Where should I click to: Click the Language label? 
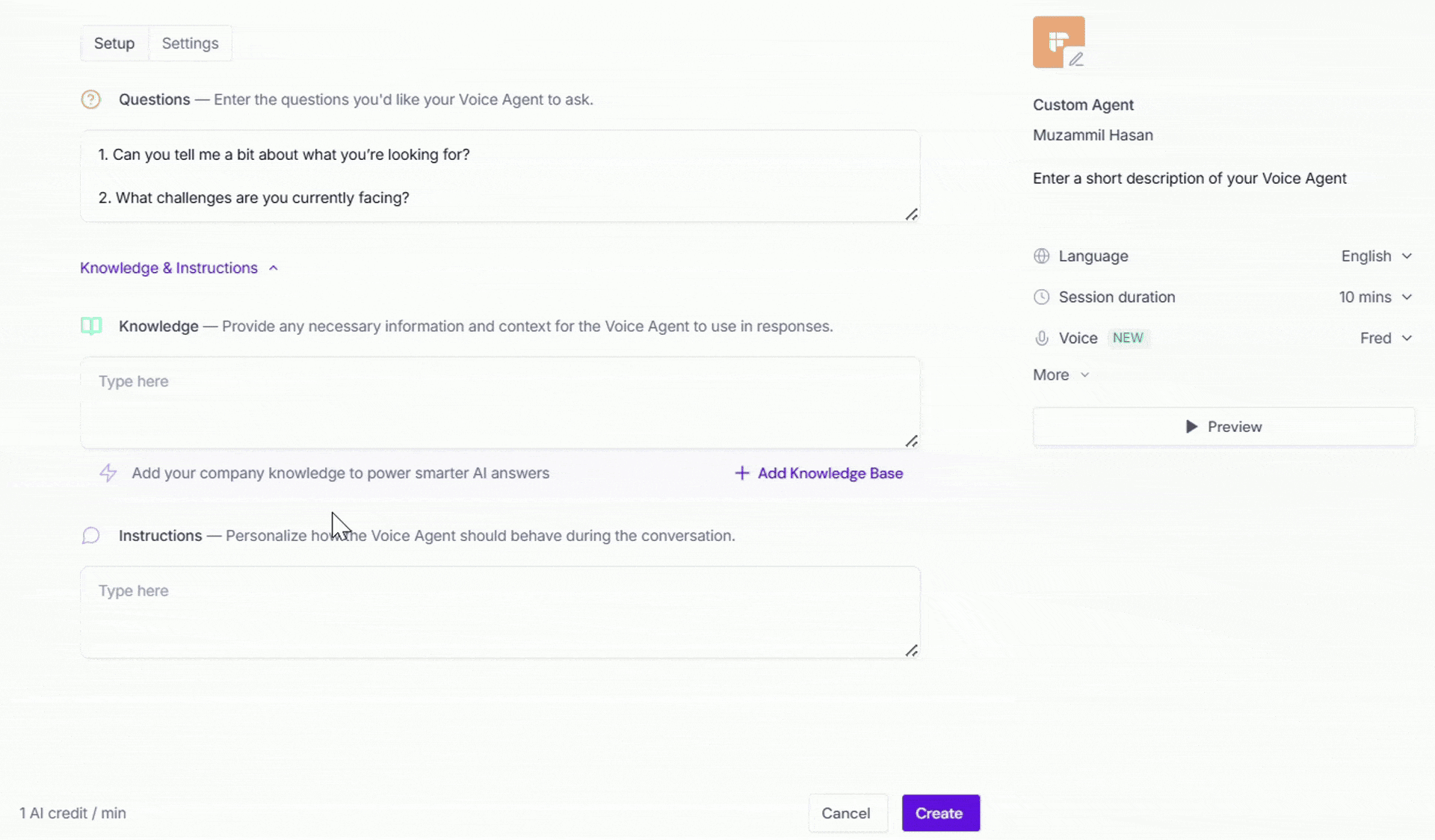[x=1093, y=256]
